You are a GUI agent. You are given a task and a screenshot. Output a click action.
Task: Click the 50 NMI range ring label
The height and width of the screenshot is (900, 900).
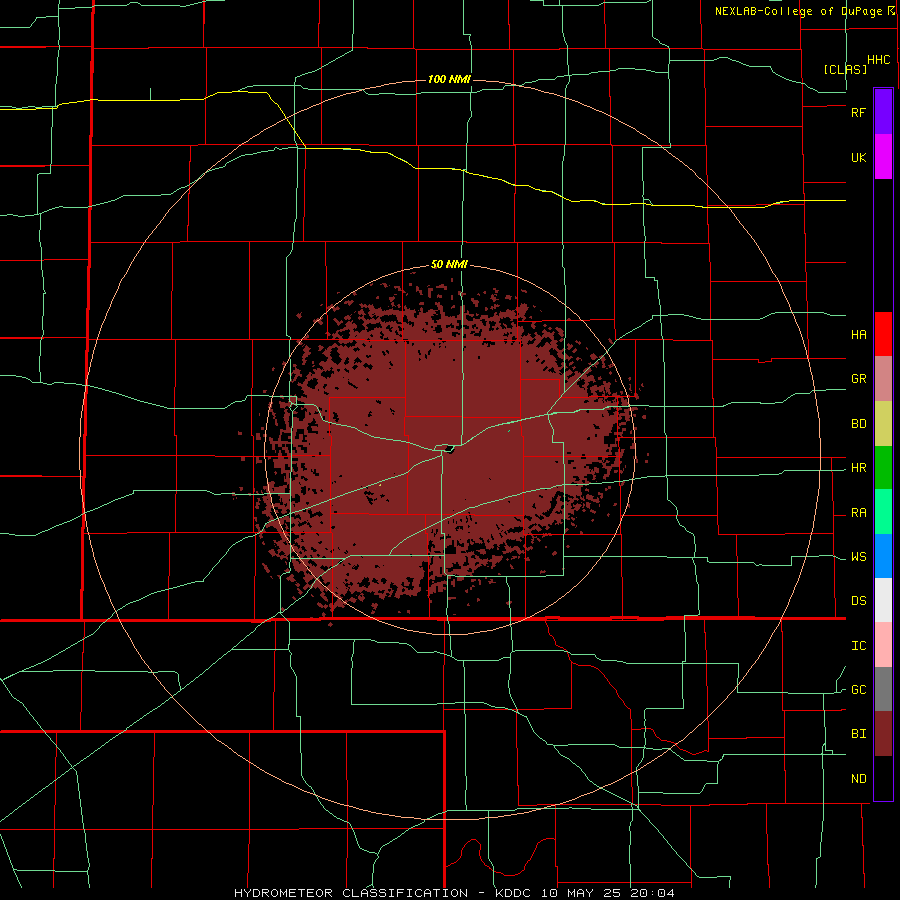coord(449,264)
